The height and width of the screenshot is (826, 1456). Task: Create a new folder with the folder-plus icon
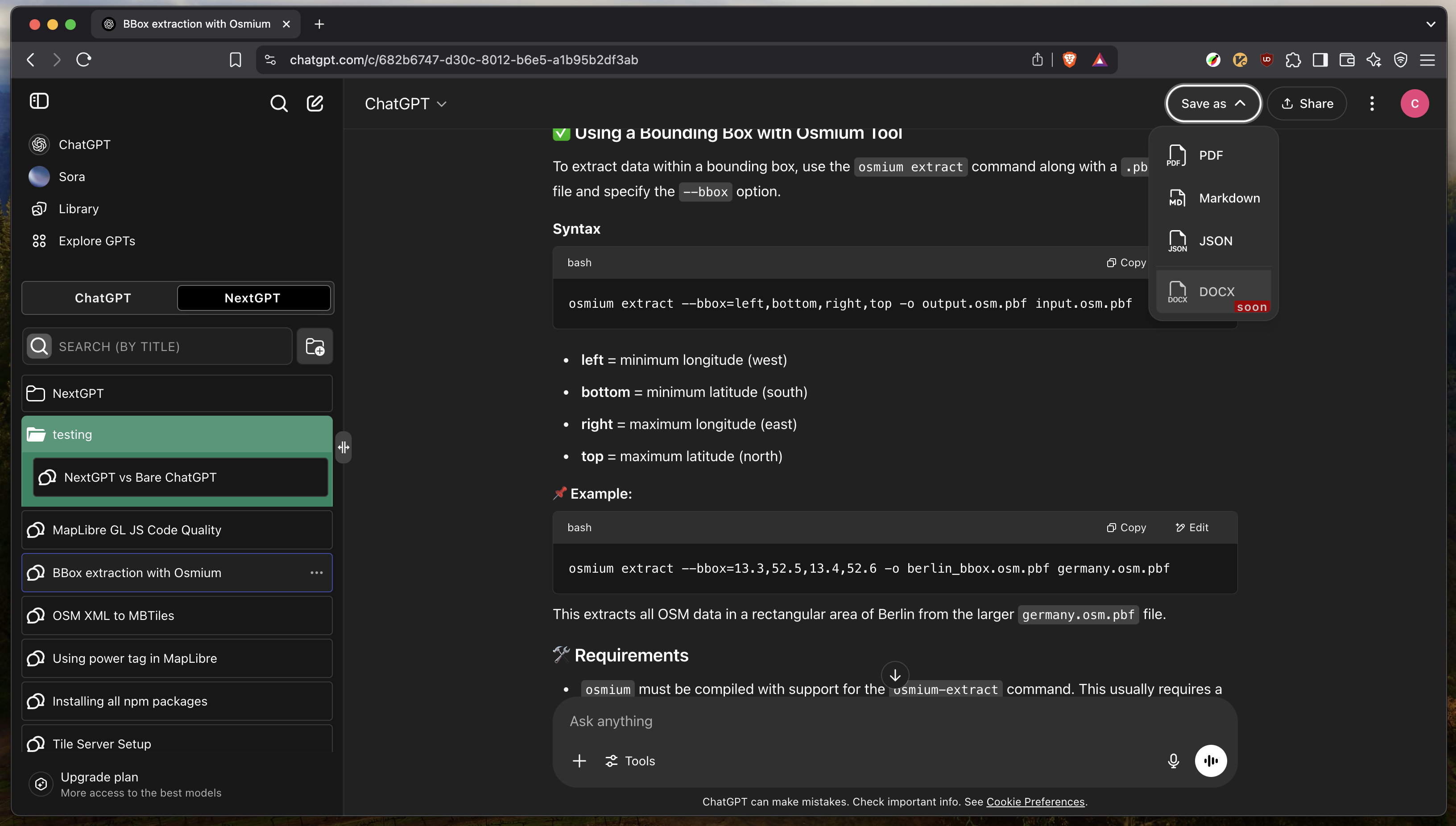pos(315,346)
